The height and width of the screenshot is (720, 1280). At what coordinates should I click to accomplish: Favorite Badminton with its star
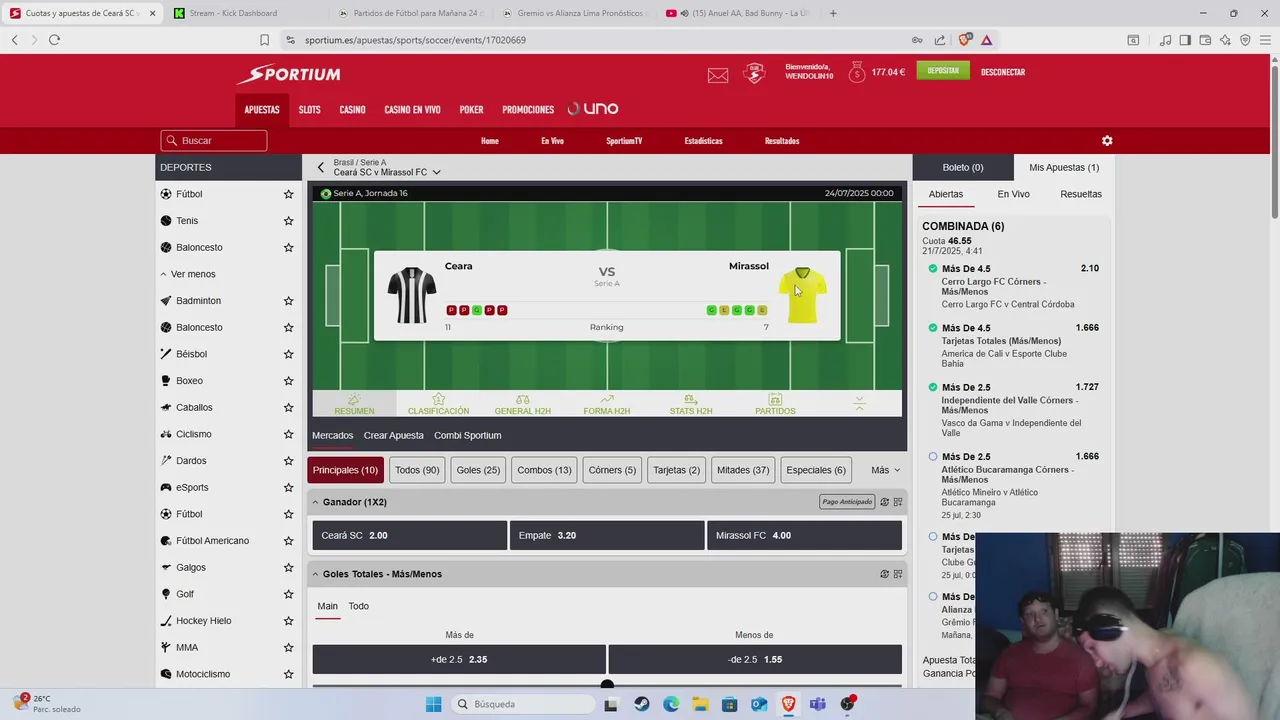point(288,301)
